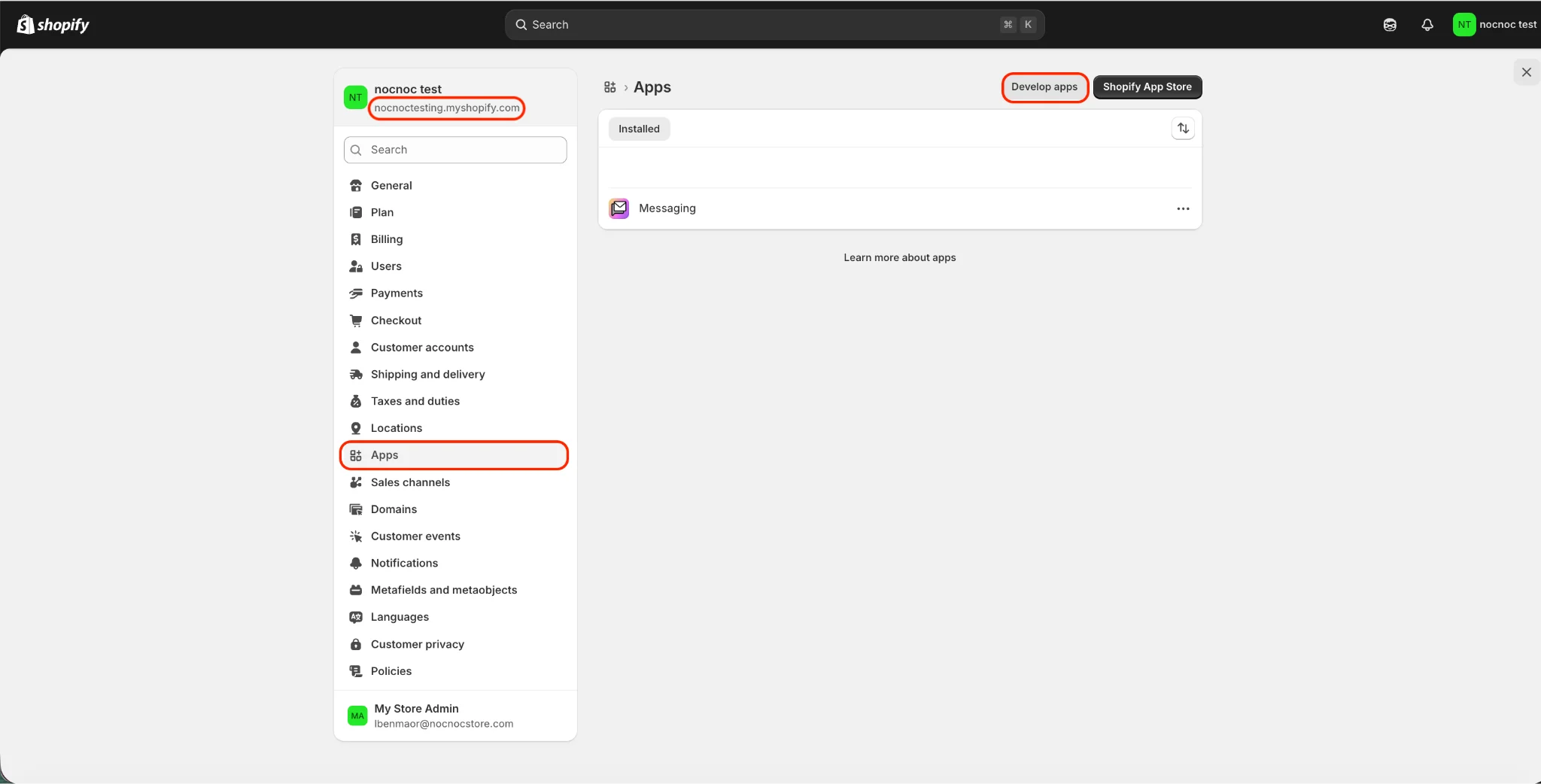This screenshot has width=1541, height=784.
Task: Open General settings
Action: pos(454,186)
